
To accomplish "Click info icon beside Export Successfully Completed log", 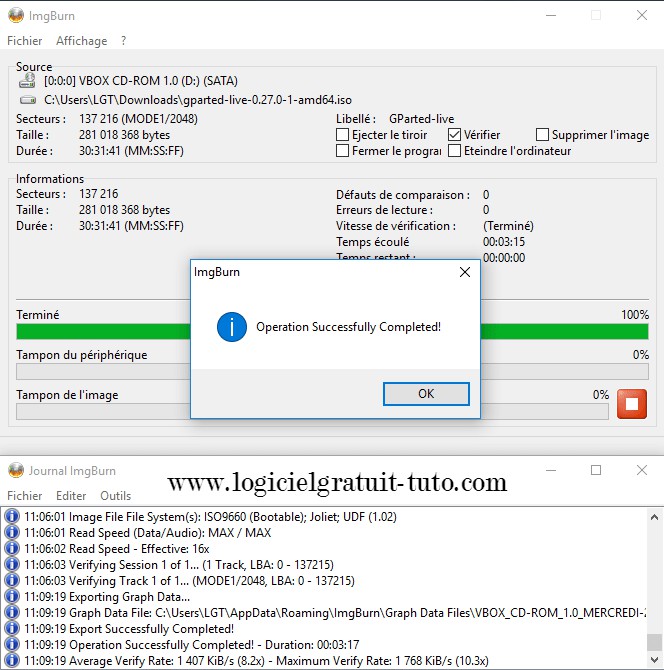I will [x=12, y=629].
